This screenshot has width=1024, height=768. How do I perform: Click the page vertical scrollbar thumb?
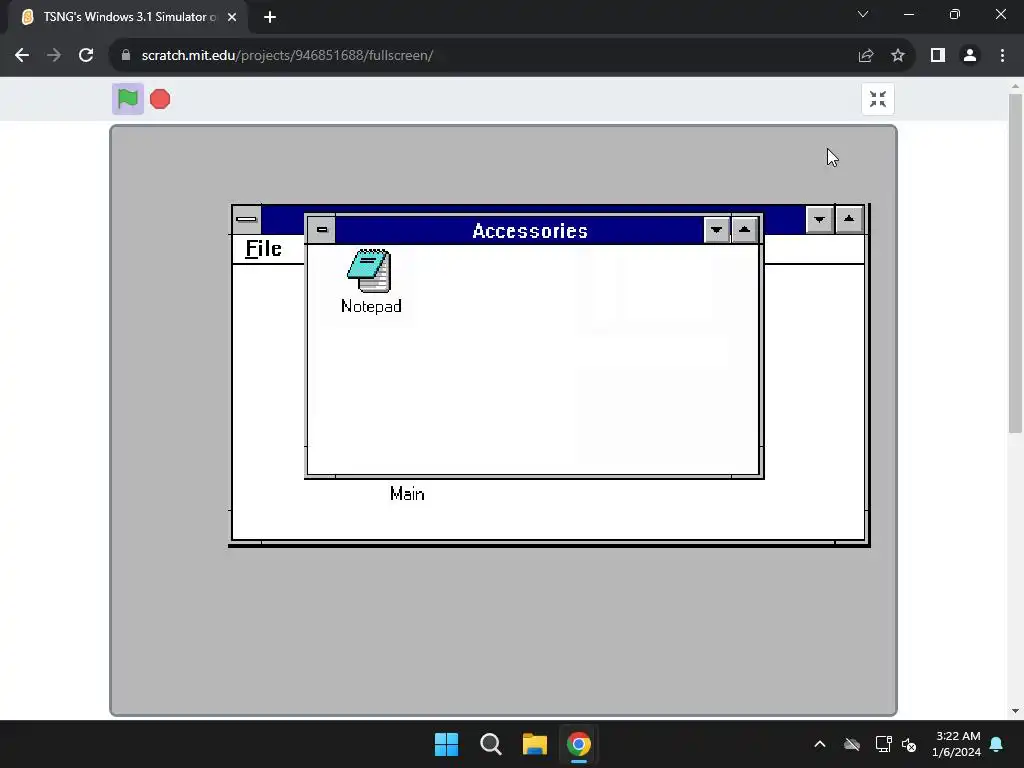[x=1015, y=263]
